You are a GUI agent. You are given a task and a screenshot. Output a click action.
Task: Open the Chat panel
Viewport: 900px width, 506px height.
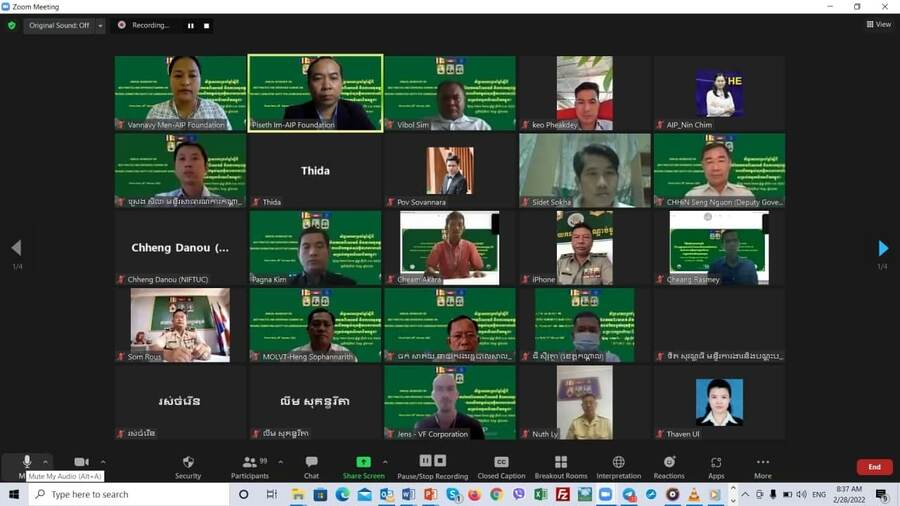[x=311, y=466]
